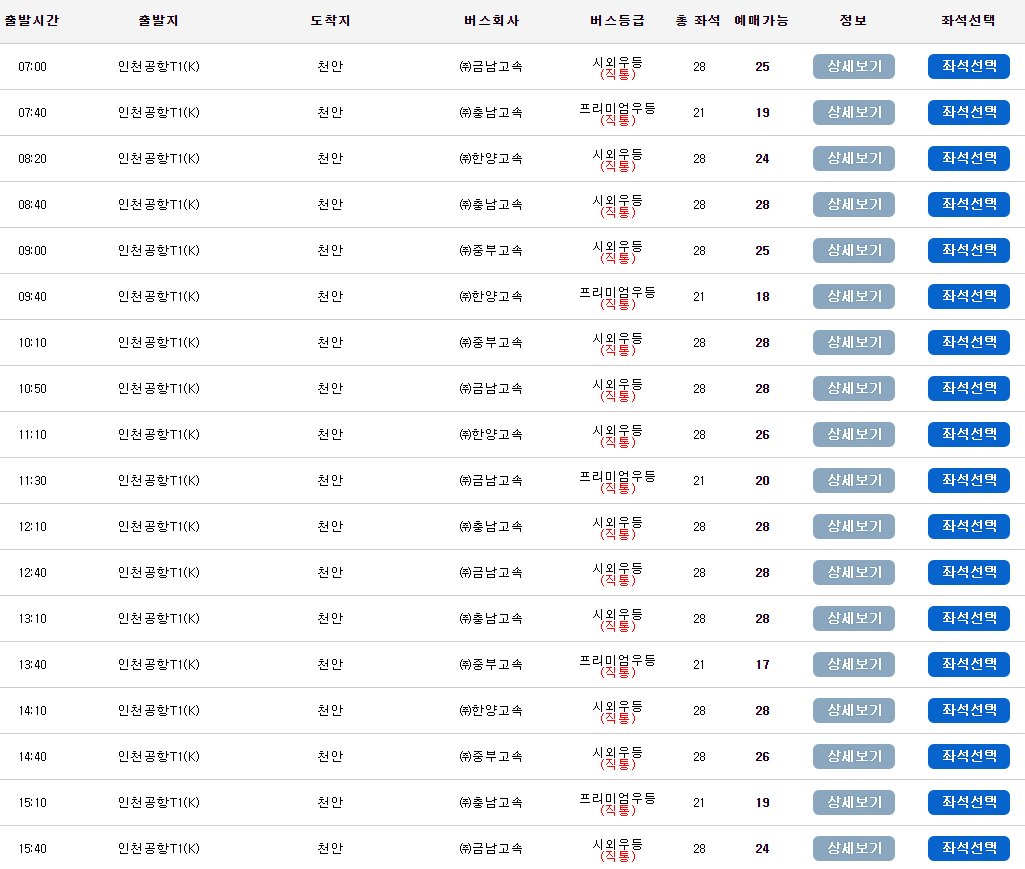Select seats for the 10:50 departure

click(969, 388)
